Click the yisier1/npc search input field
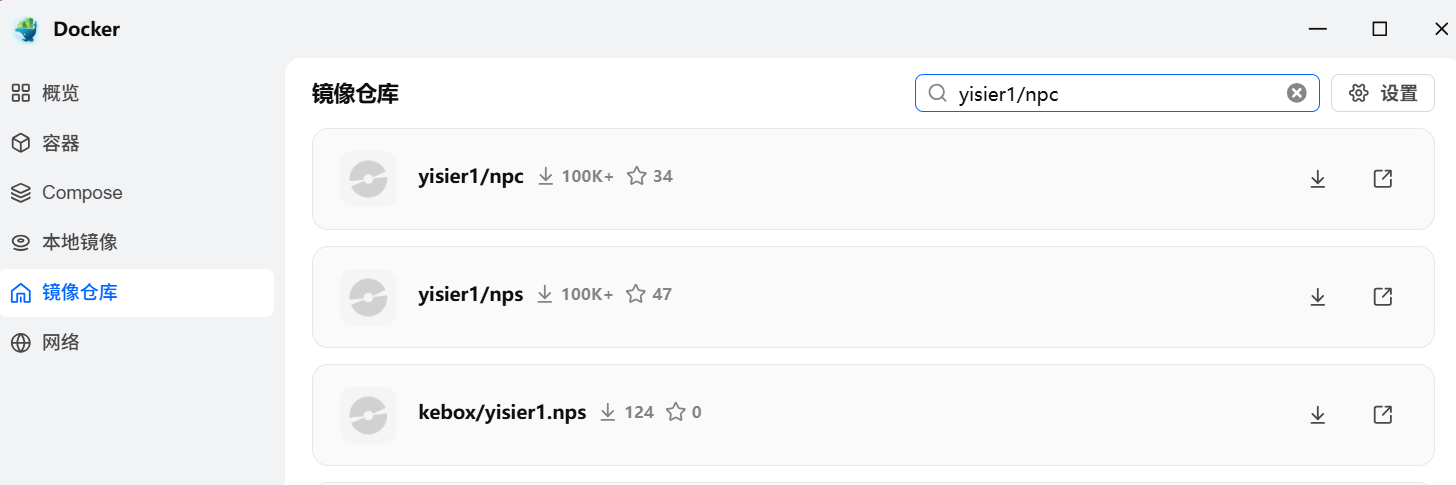Image resolution: width=1456 pixels, height=485 pixels. (1110, 93)
